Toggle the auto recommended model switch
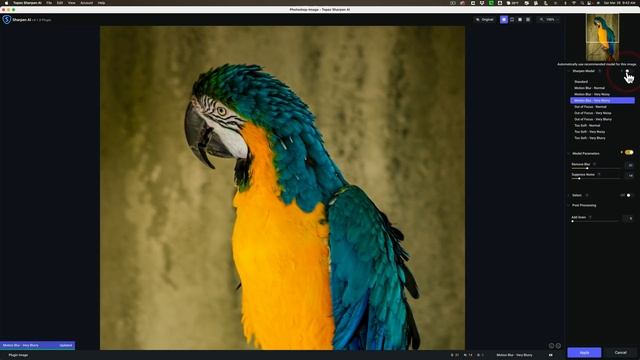 point(628,71)
